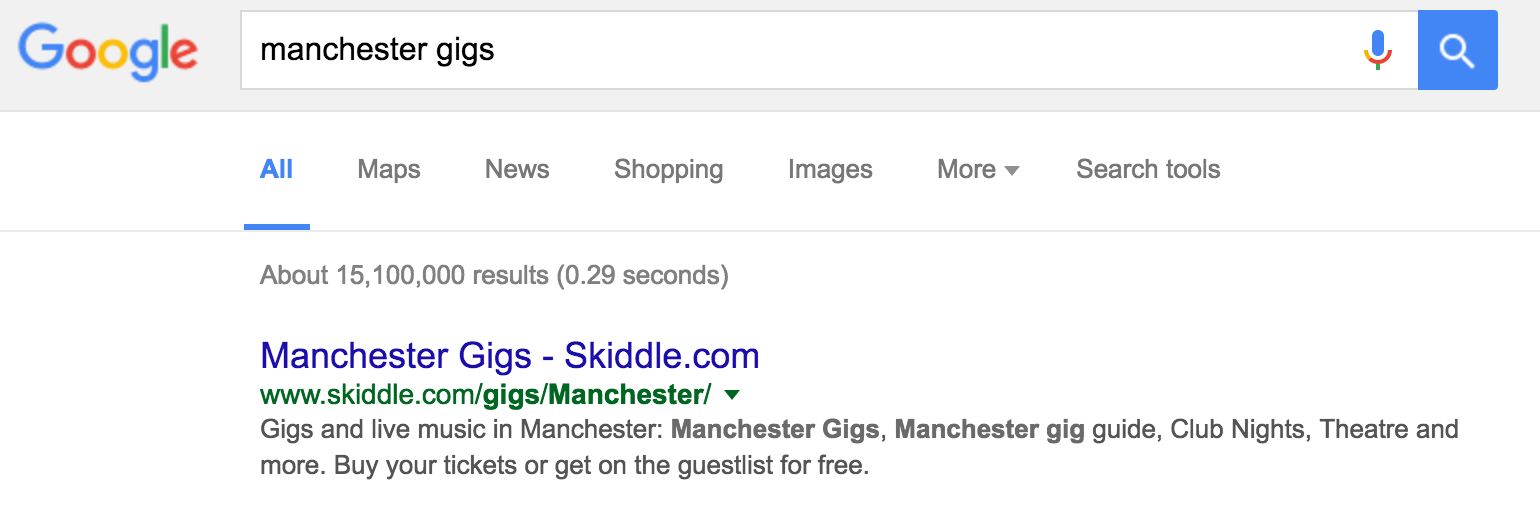Select the All results tab

point(276,170)
